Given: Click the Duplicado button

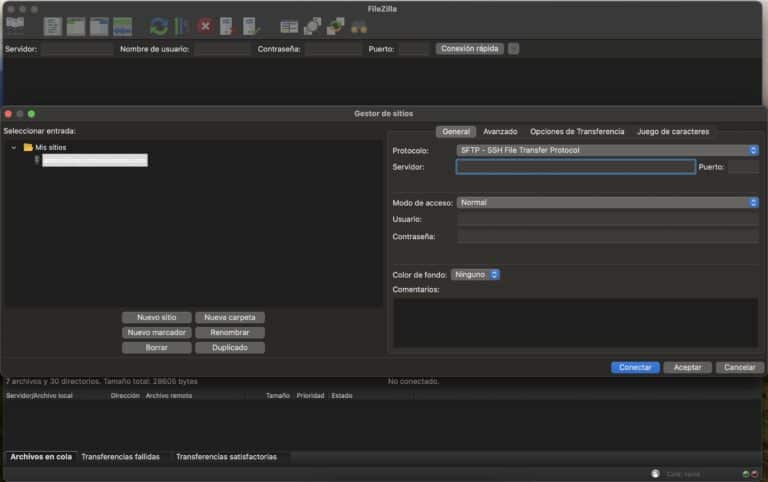Looking at the screenshot, I should point(230,348).
